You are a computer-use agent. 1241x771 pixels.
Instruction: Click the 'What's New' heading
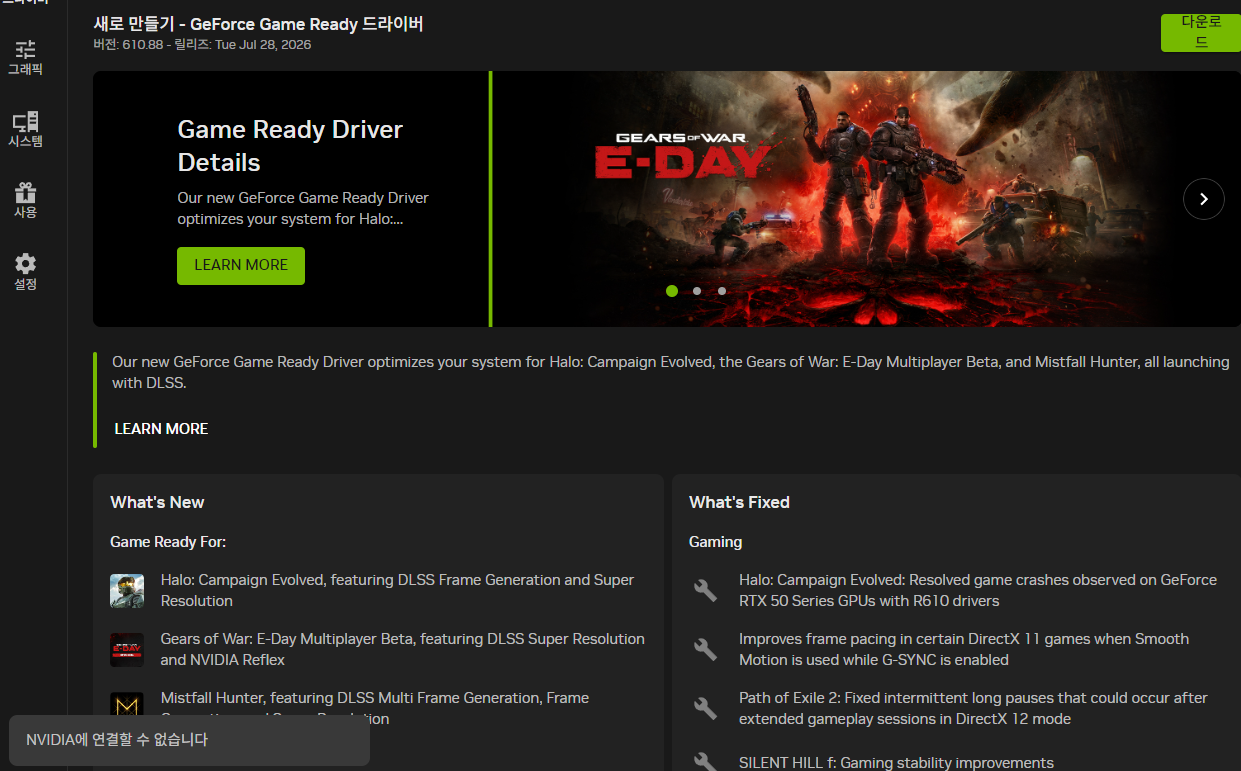(x=157, y=502)
